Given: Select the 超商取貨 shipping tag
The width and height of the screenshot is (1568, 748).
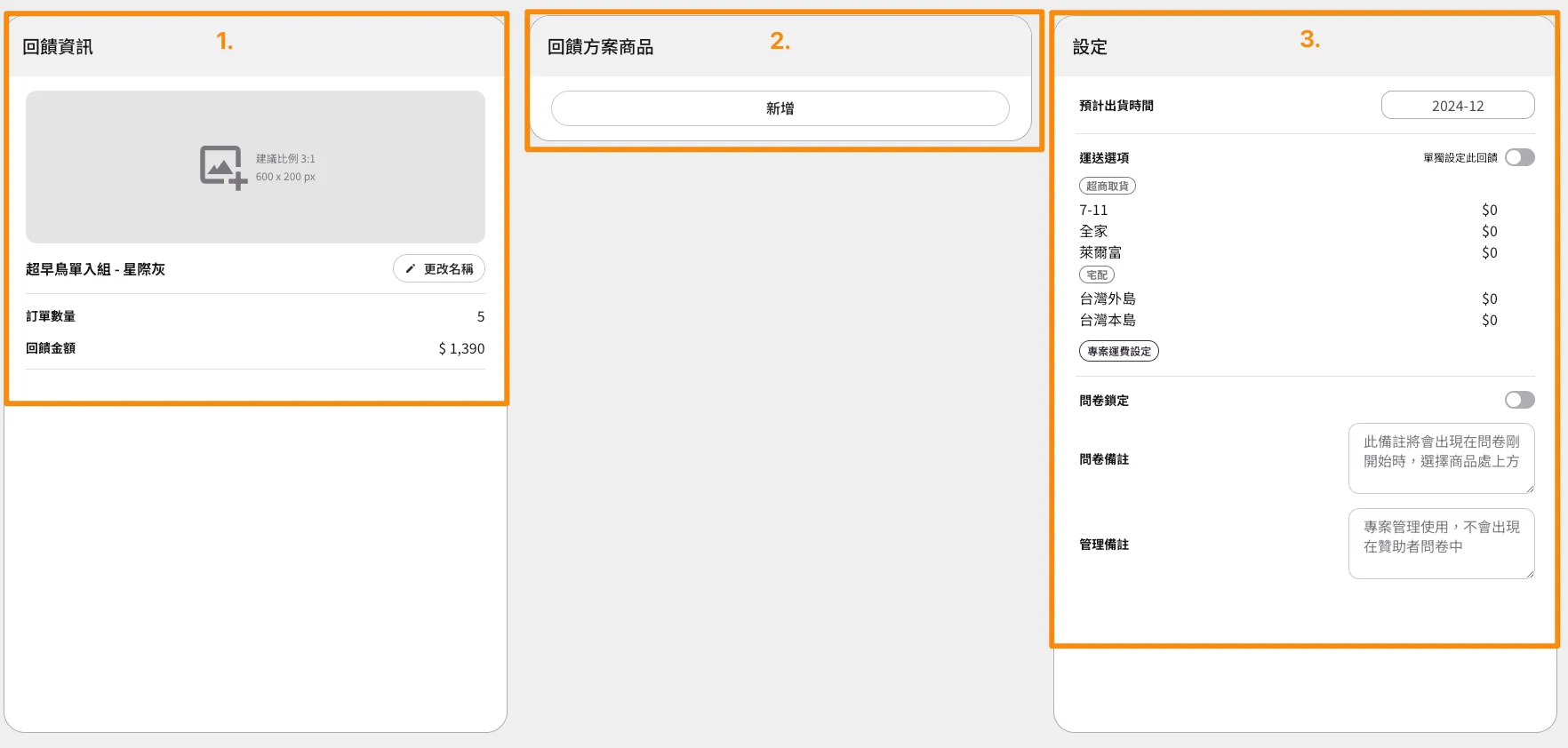Looking at the screenshot, I should pos(1107,187).
